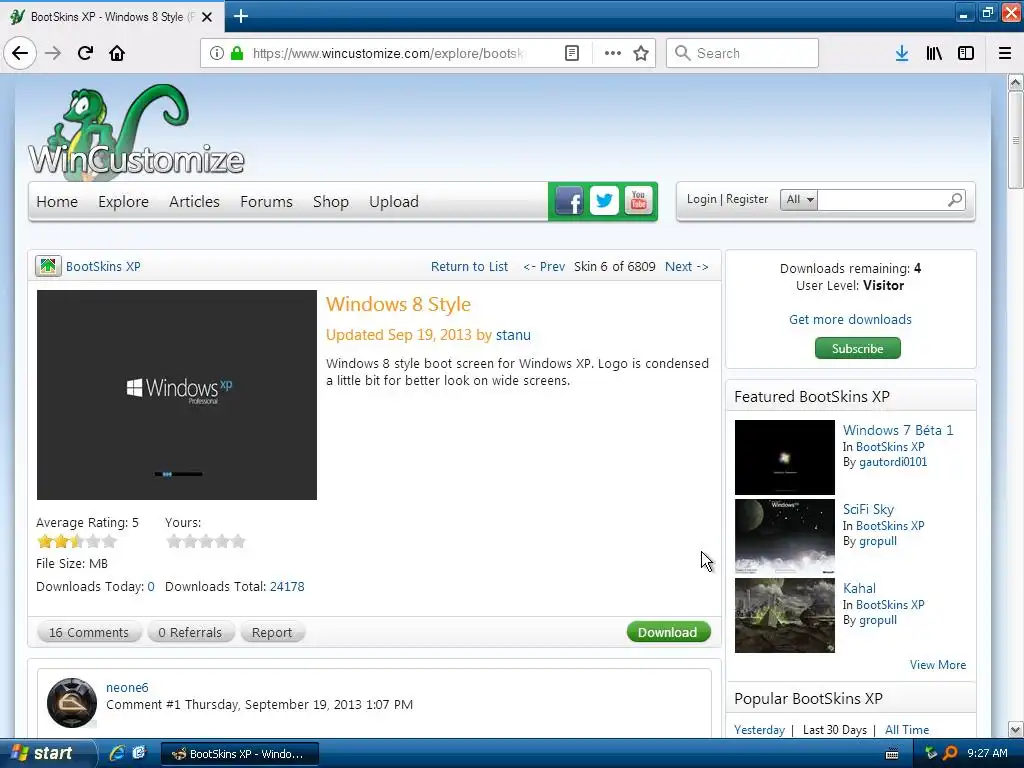
Task: Open WinCustomize YouTube icon
Action: coord(638,200)
